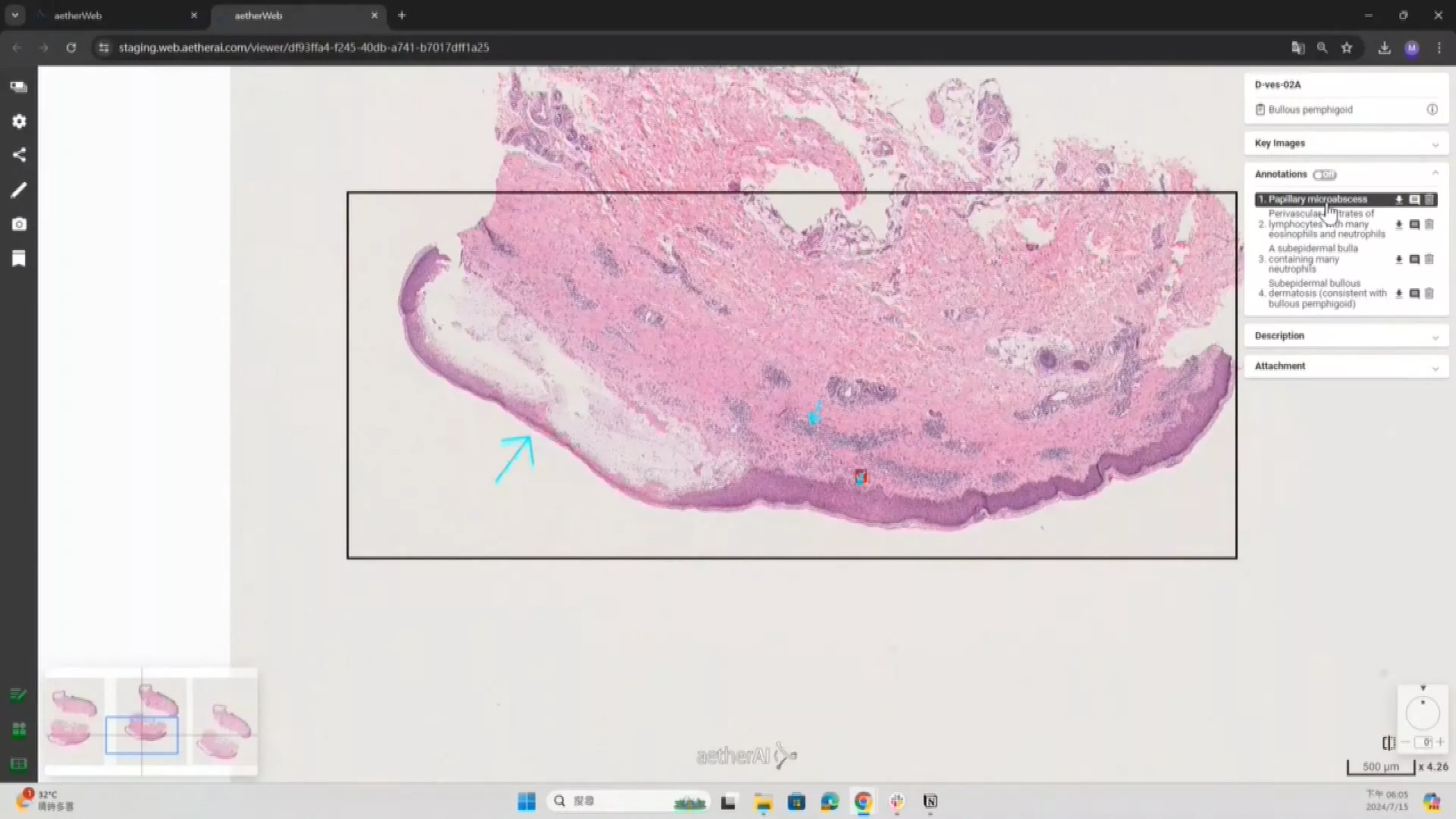This screenshot has width=1456, height=819.
Task: Click the info icon beside Bullous pemphigoid
Action: click(1432, 109)
